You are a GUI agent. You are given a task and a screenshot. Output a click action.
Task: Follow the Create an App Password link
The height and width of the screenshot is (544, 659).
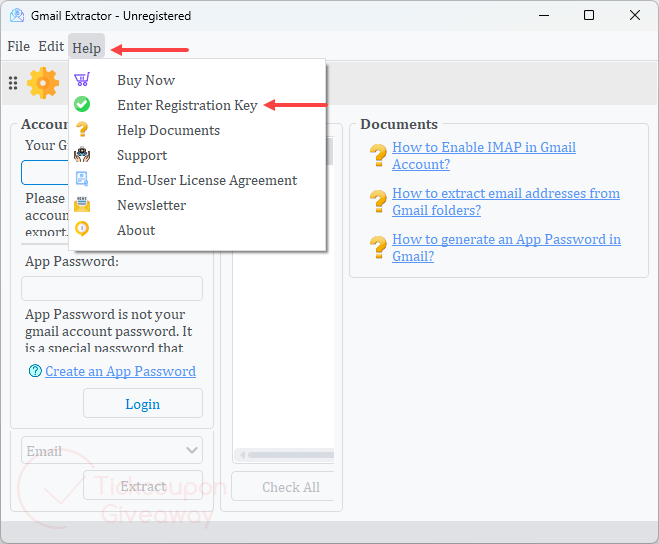[x=121, y=371]
